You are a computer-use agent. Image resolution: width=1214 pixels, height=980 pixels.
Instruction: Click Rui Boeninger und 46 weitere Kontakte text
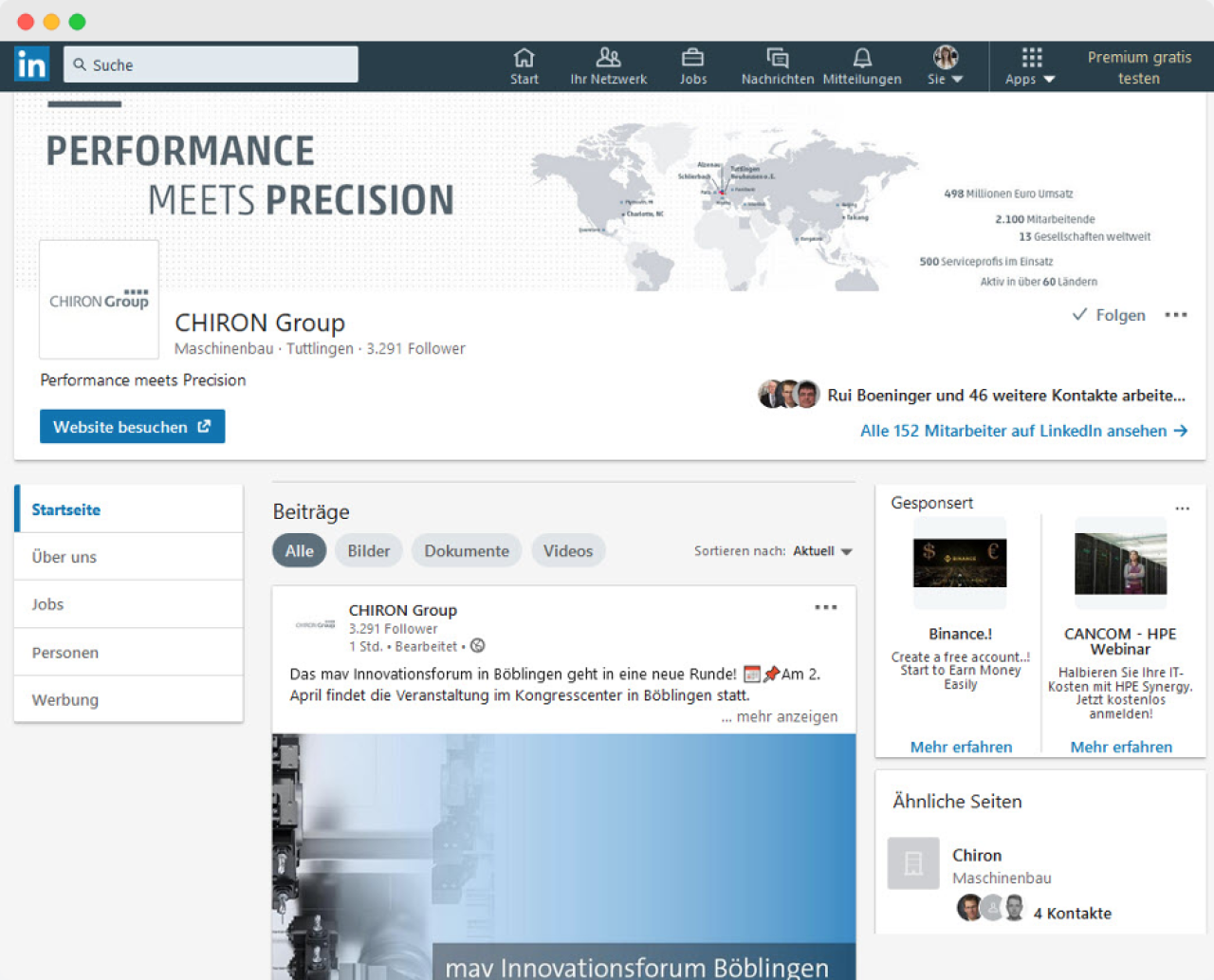click(1006, 395)
